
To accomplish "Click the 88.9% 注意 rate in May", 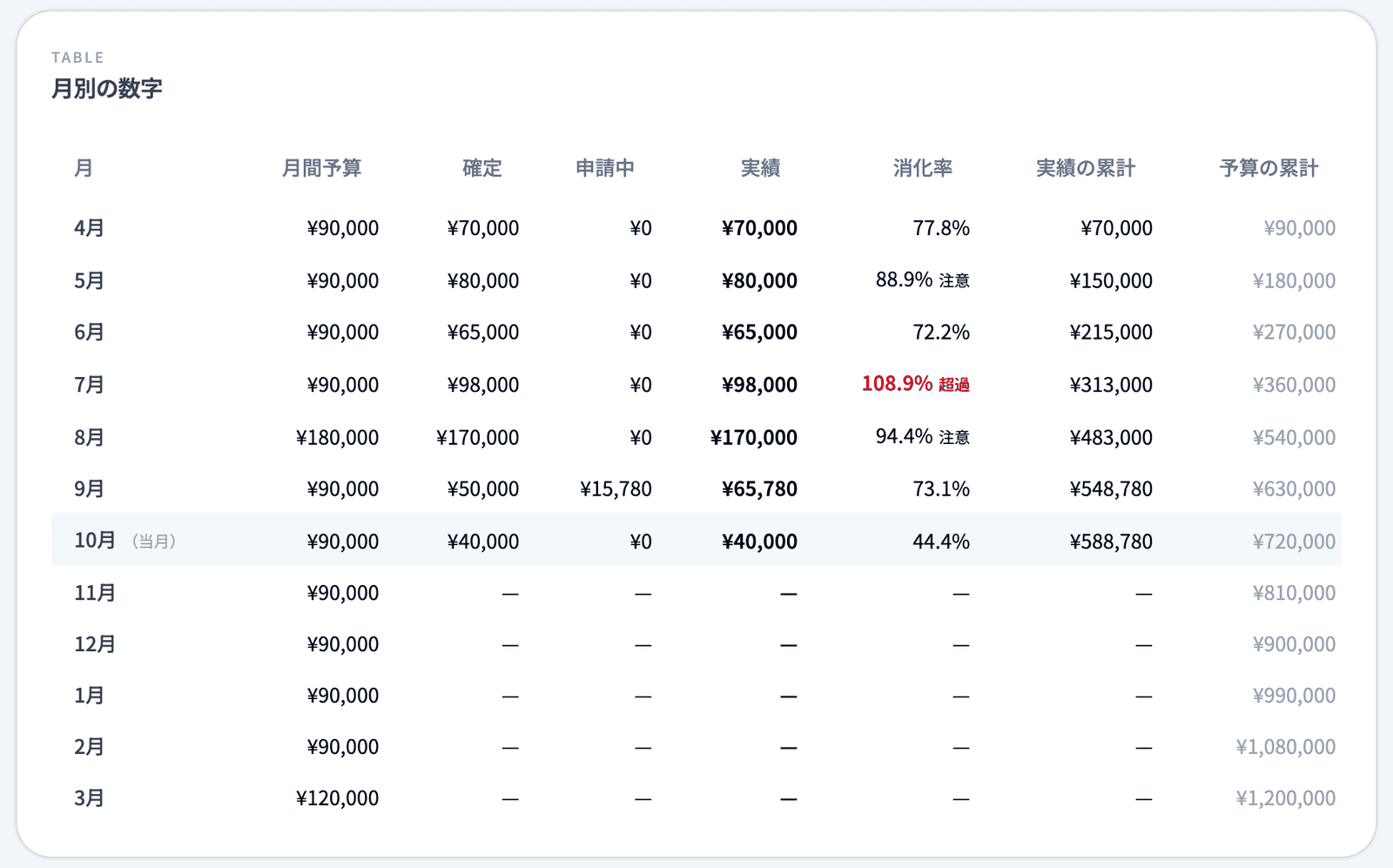I will click(x=923, y=280).
